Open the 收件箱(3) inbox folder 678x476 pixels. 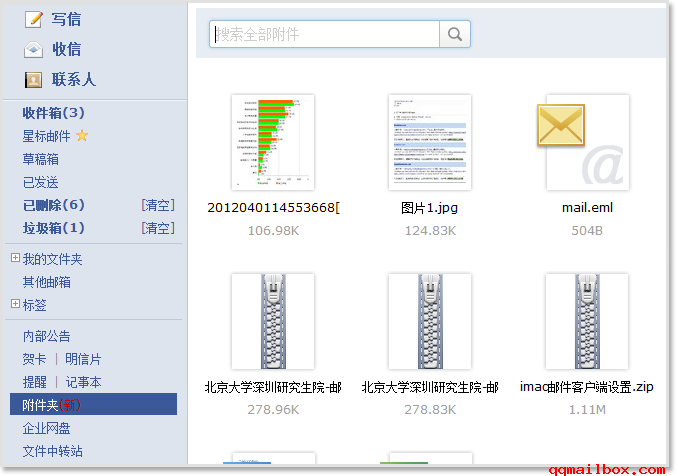pyautogui.click(x=54, y=113)
